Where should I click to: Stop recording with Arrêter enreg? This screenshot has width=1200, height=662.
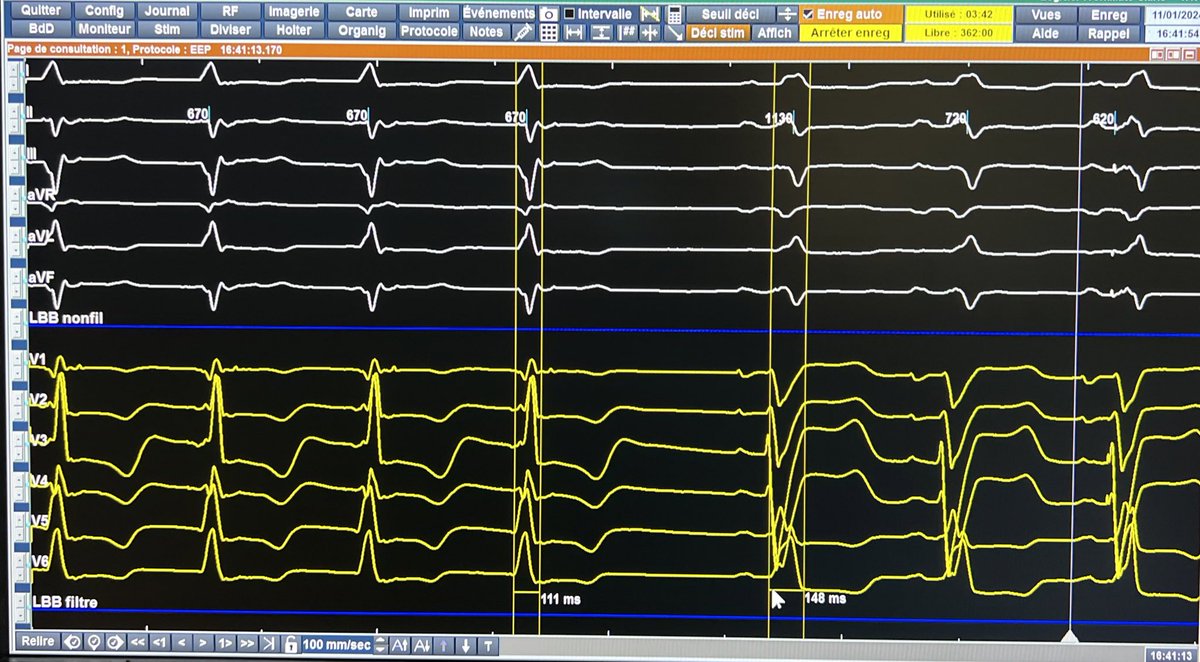tap(849, 33)
